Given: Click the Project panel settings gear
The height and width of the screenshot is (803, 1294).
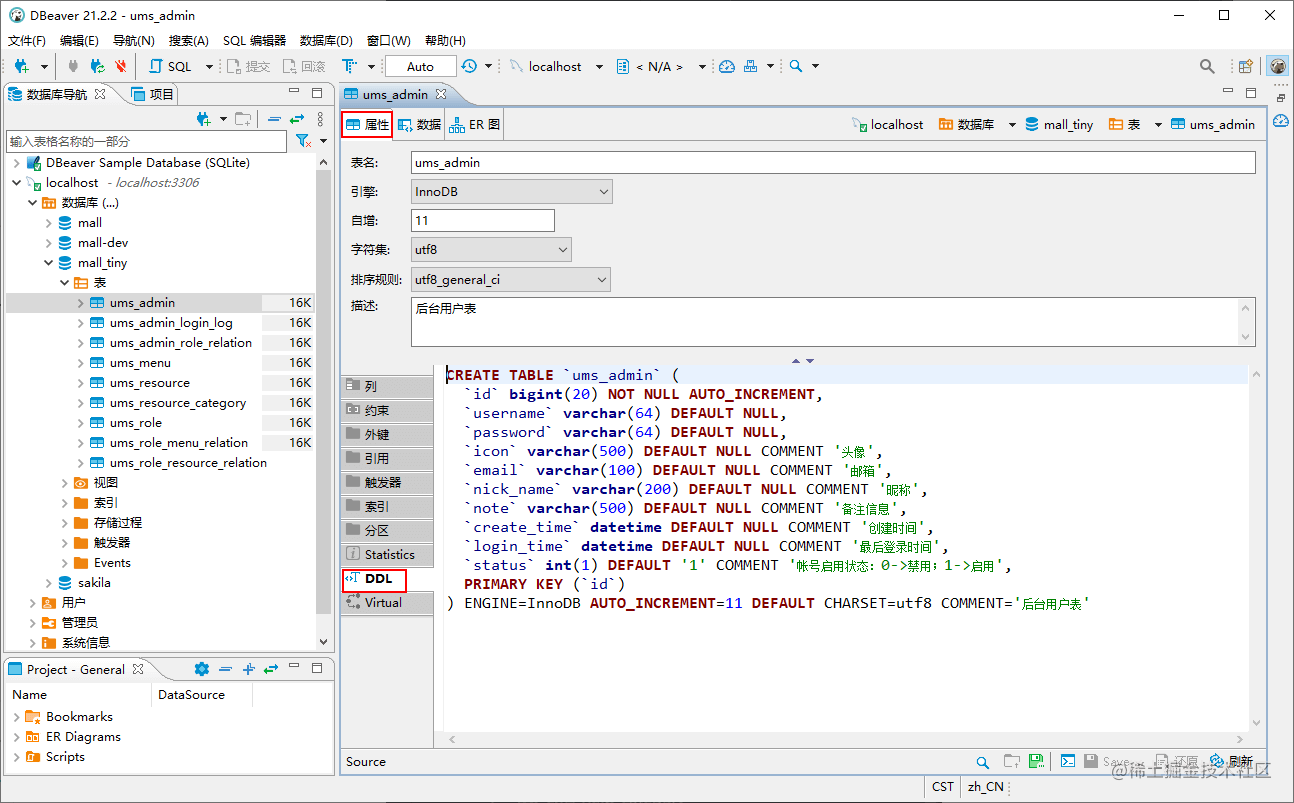Looking at the screenshot, I should [x=202, y=669].
